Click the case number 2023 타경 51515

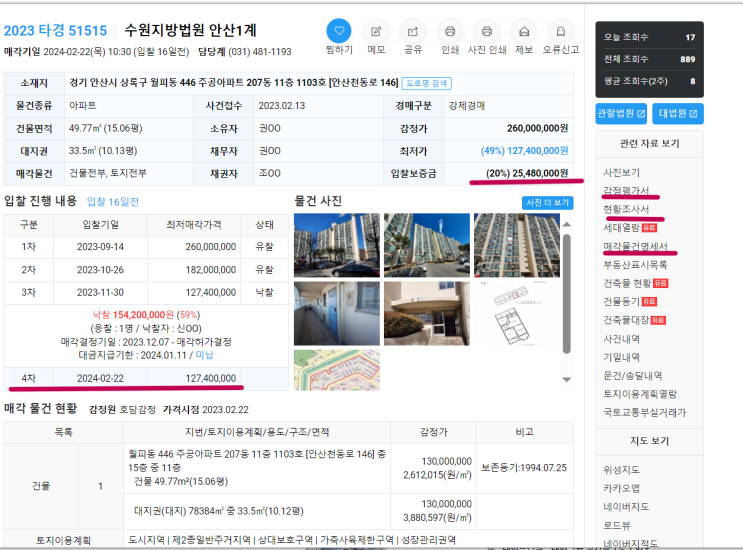coord(55,31)
